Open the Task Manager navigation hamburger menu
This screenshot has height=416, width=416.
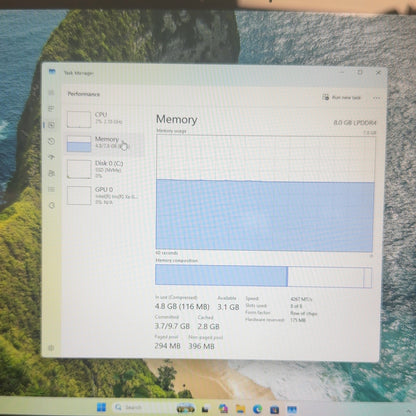point(51,92)
